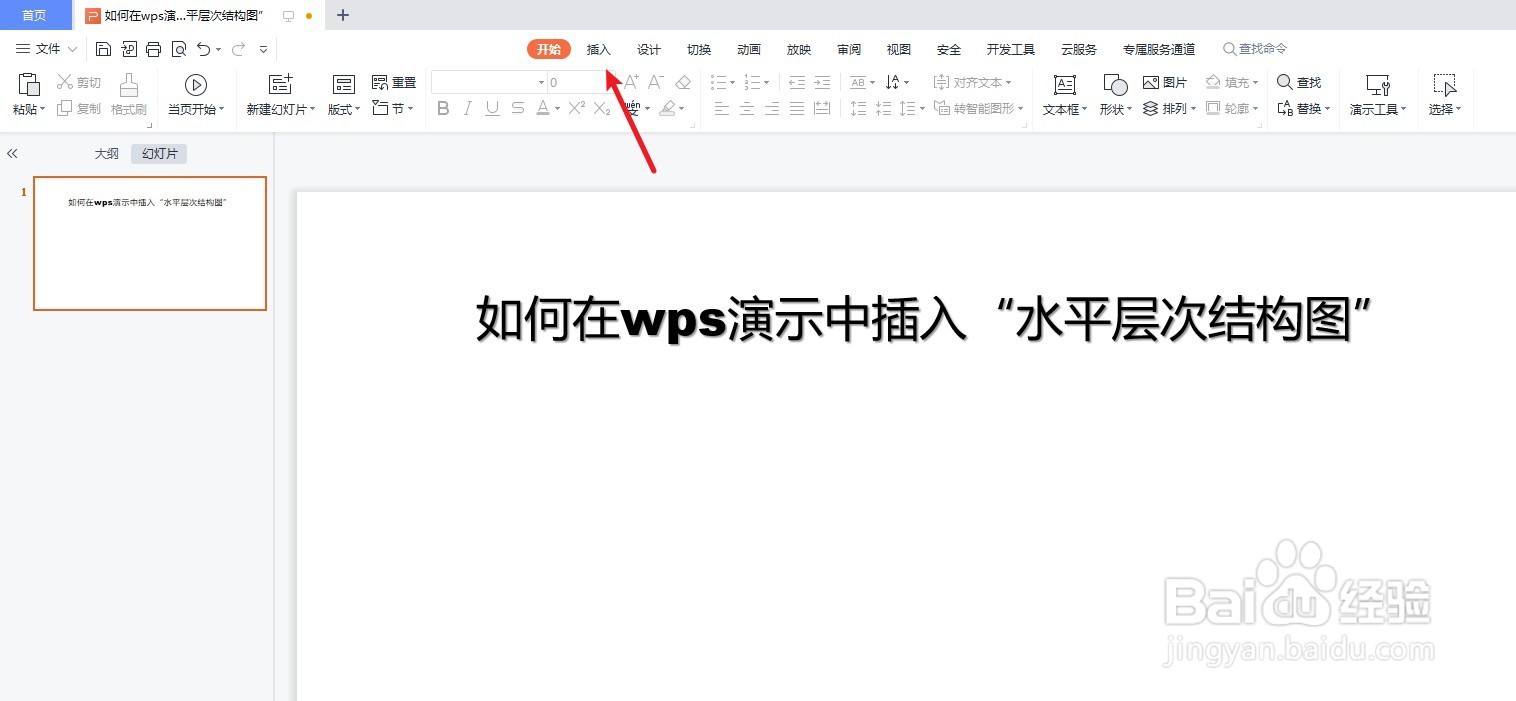Viewport: 1516px width, 701px height.
Task: Toggle Italic formatting
Action: point(467,108)
